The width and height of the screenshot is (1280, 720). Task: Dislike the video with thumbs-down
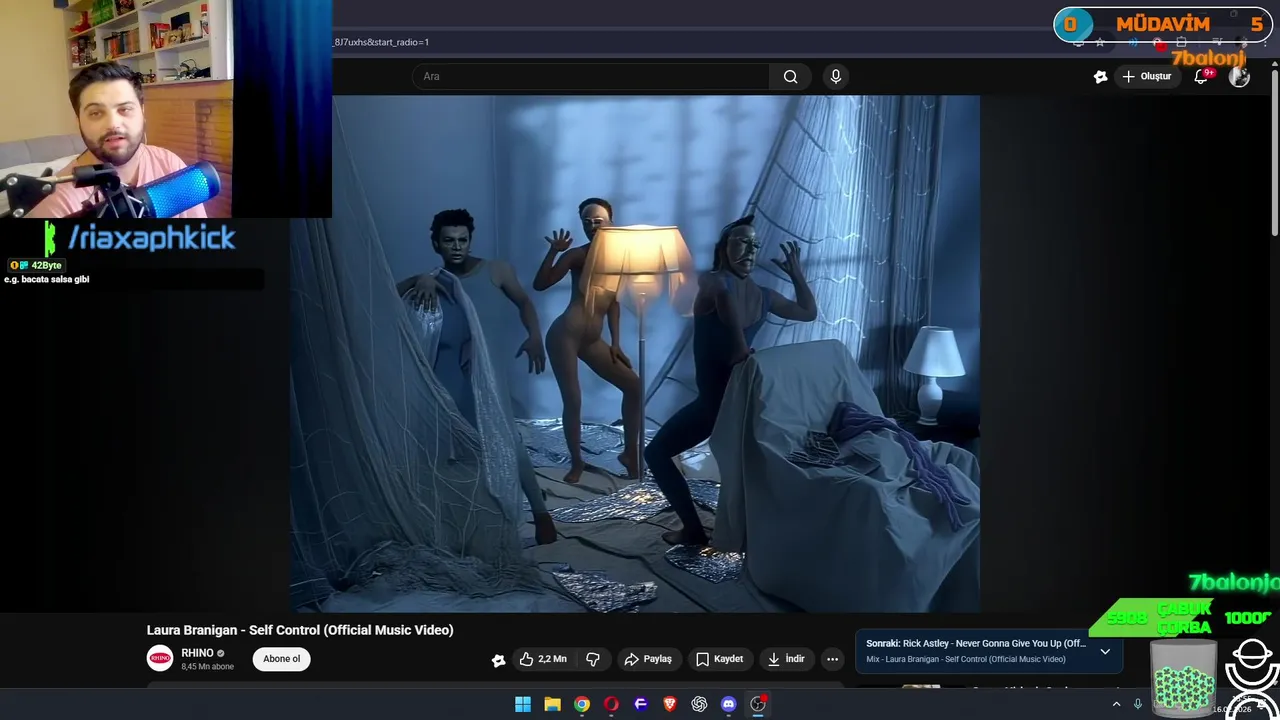coord(593,659)
